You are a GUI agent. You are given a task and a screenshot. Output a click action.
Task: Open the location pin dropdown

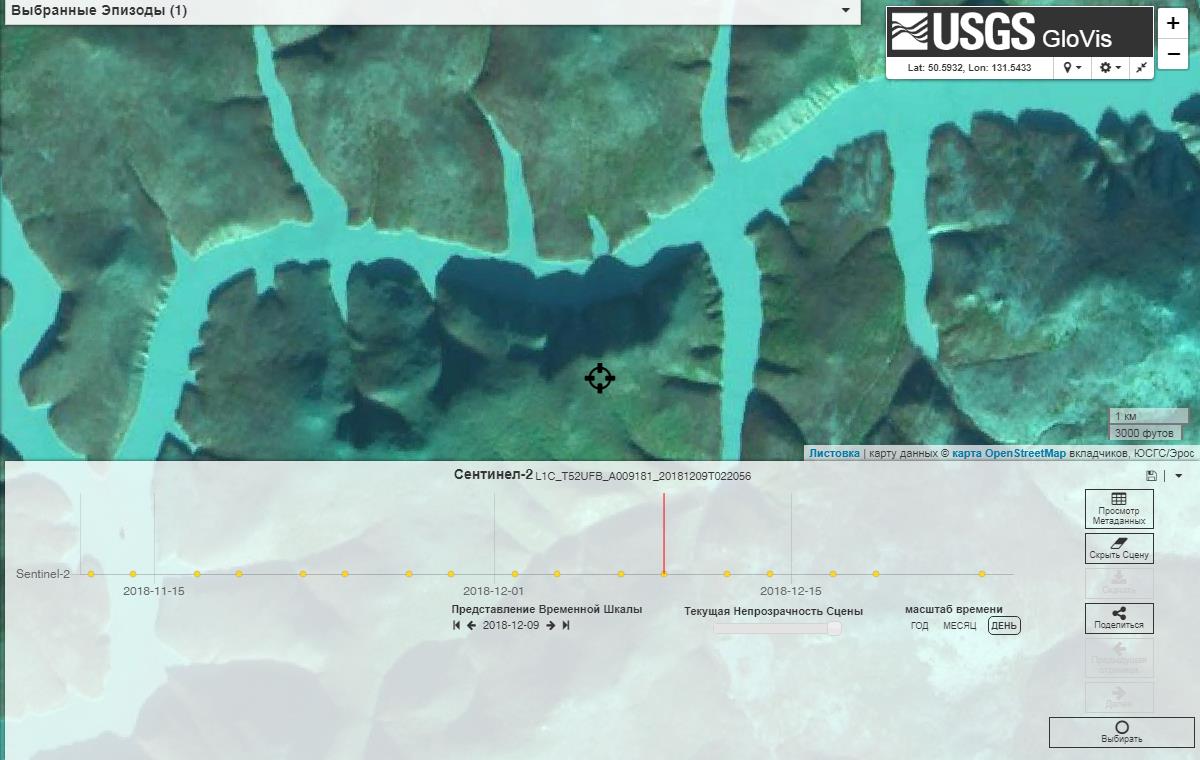pos(1072,67)
